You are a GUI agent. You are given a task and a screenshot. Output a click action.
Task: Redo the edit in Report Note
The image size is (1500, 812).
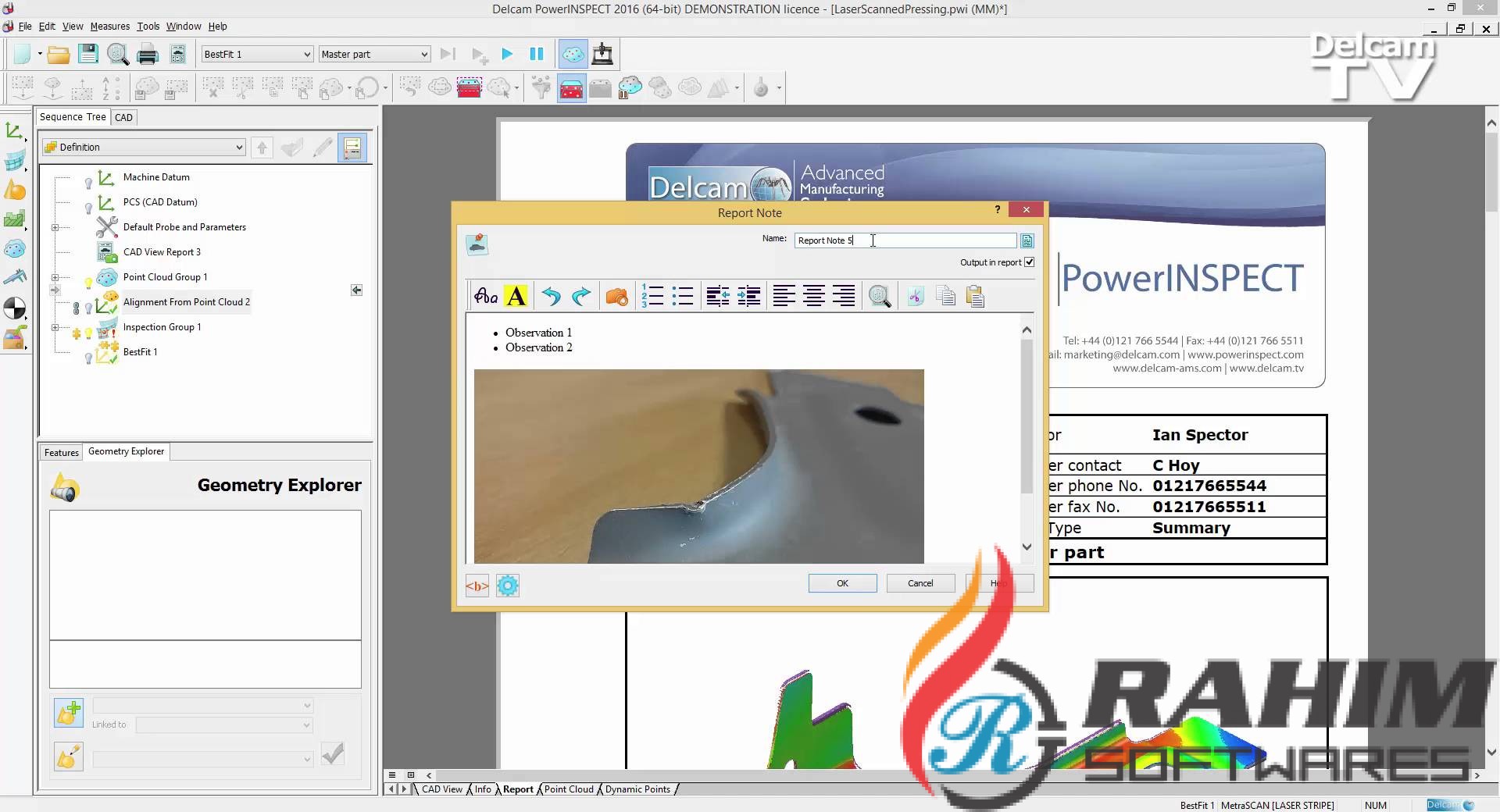tap(581, 296)
